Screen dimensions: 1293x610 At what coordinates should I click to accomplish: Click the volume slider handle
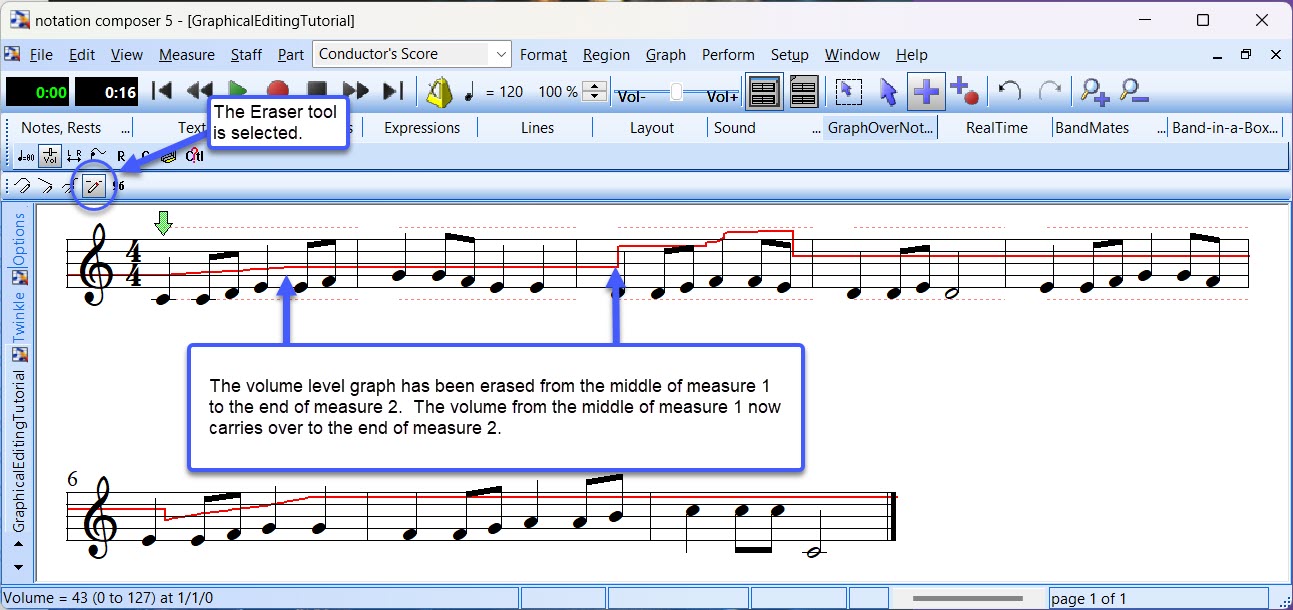[677, 92]
